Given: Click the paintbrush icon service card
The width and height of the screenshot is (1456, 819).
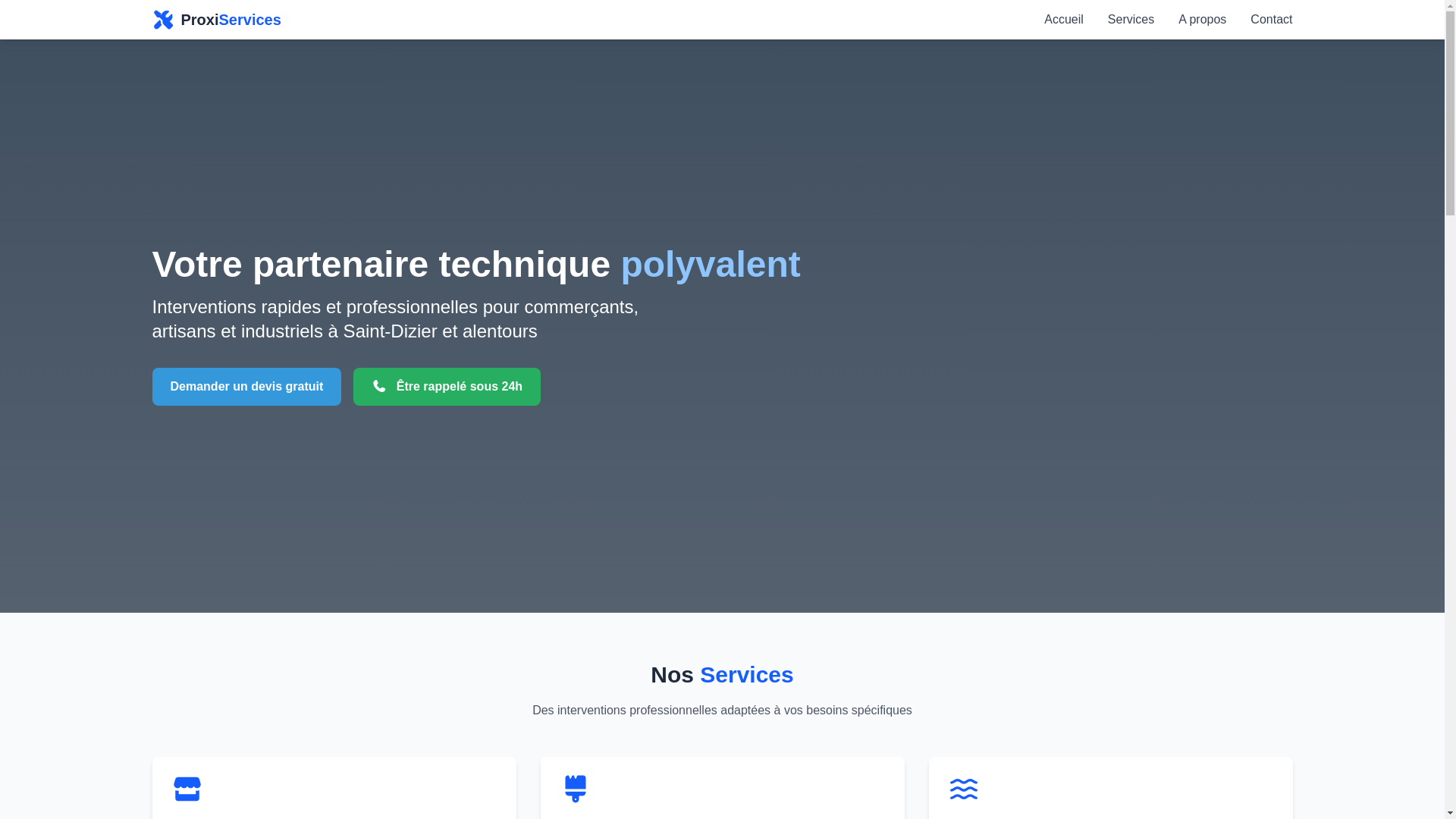Looking at the screenshot, I should coord(576,789).
